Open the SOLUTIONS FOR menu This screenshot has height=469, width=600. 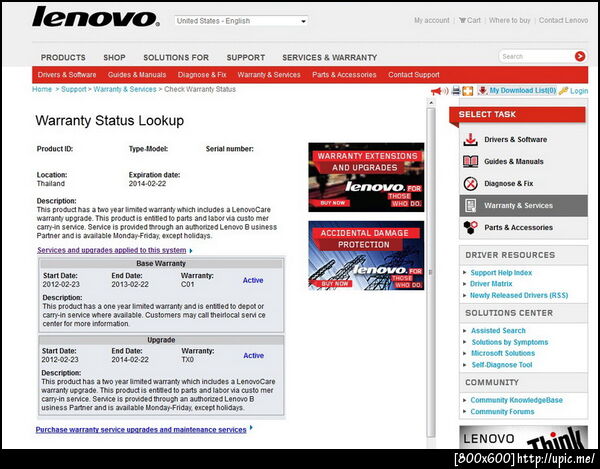[x=176, y=57]
